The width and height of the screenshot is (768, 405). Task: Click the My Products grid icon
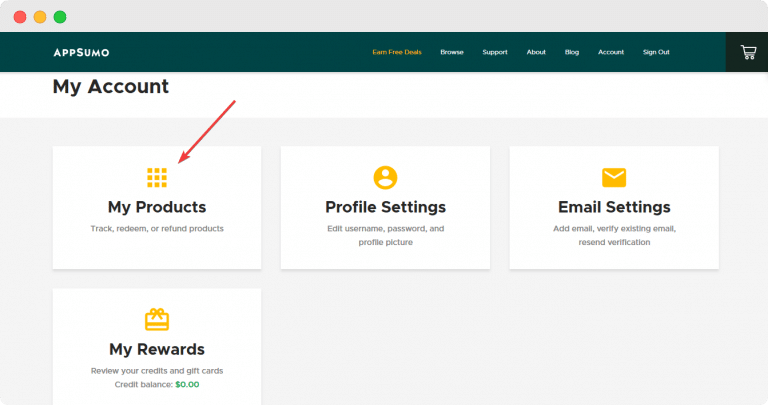pos(157,177)
